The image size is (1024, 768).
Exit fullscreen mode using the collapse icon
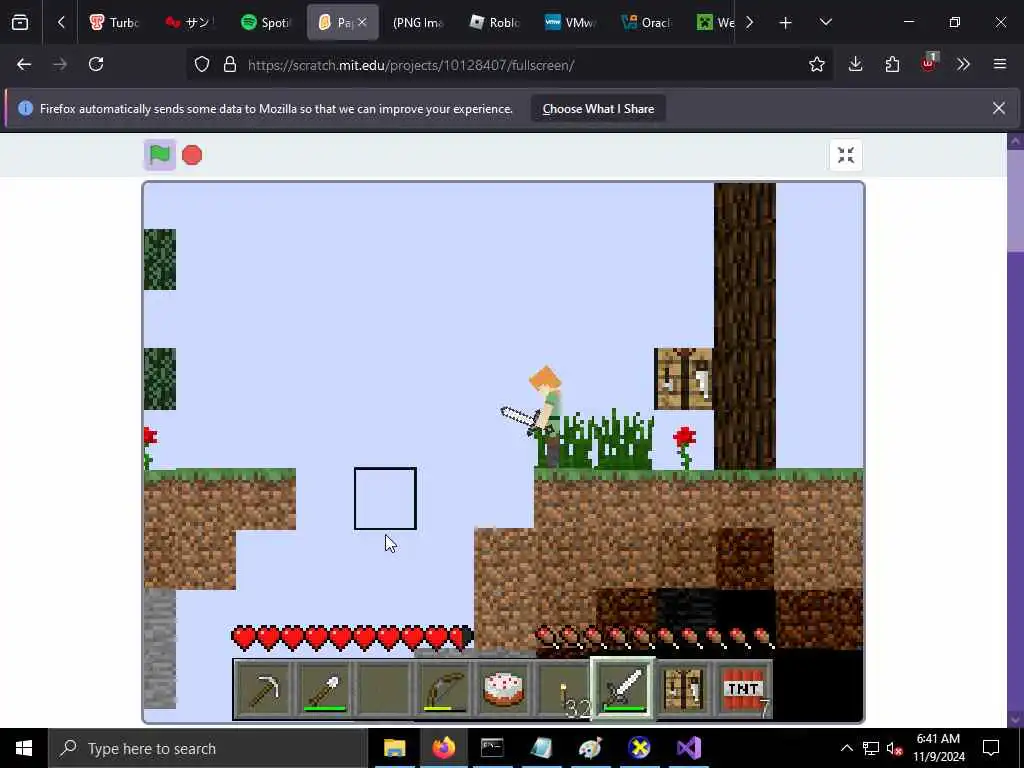pyautogui.click(x=846, y=155)
